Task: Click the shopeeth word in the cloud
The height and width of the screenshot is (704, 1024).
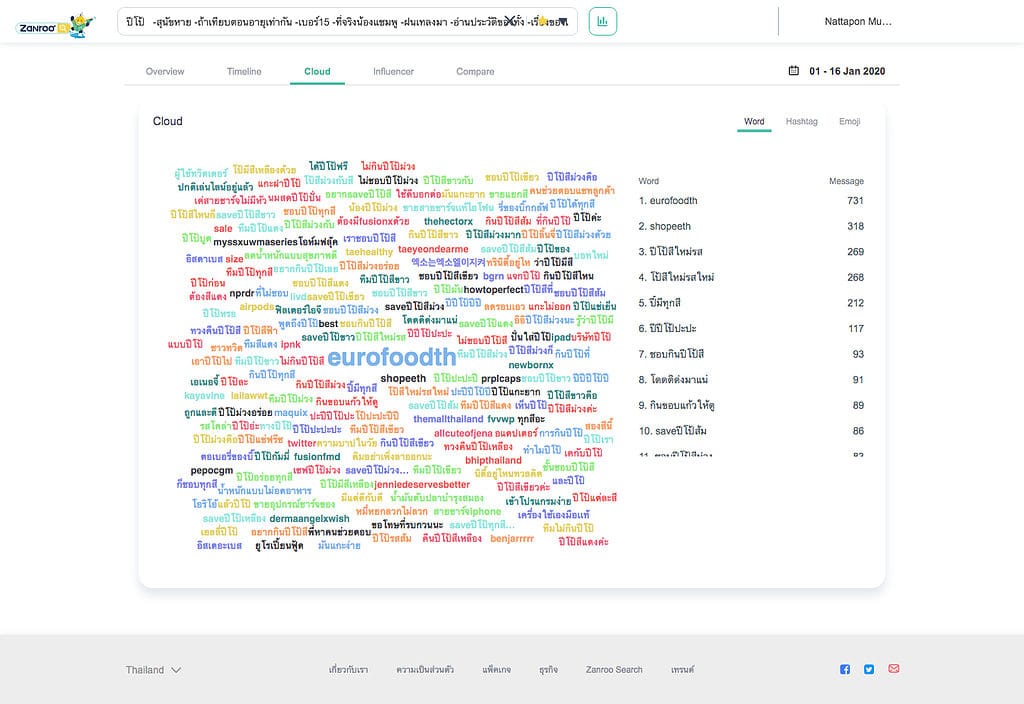Action: [x=403, y=378]
